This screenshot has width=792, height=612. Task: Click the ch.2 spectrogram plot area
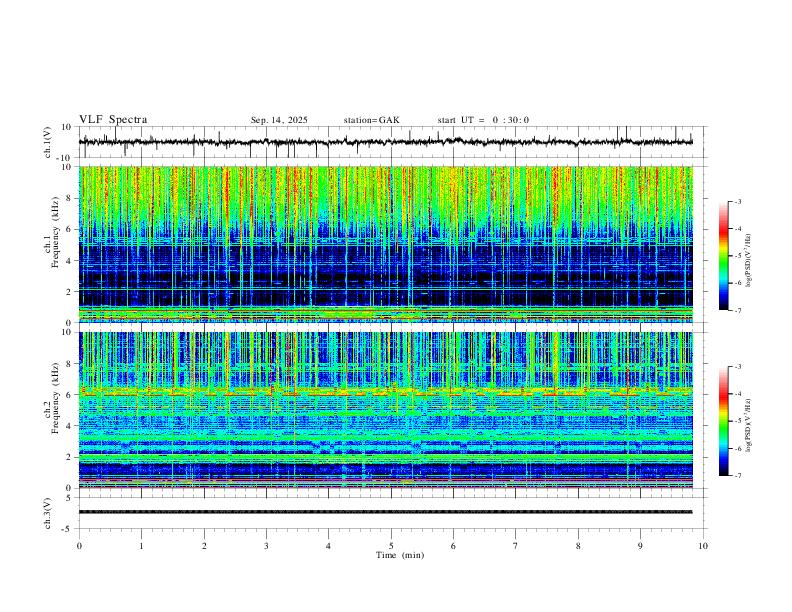[x=385, y=410]
